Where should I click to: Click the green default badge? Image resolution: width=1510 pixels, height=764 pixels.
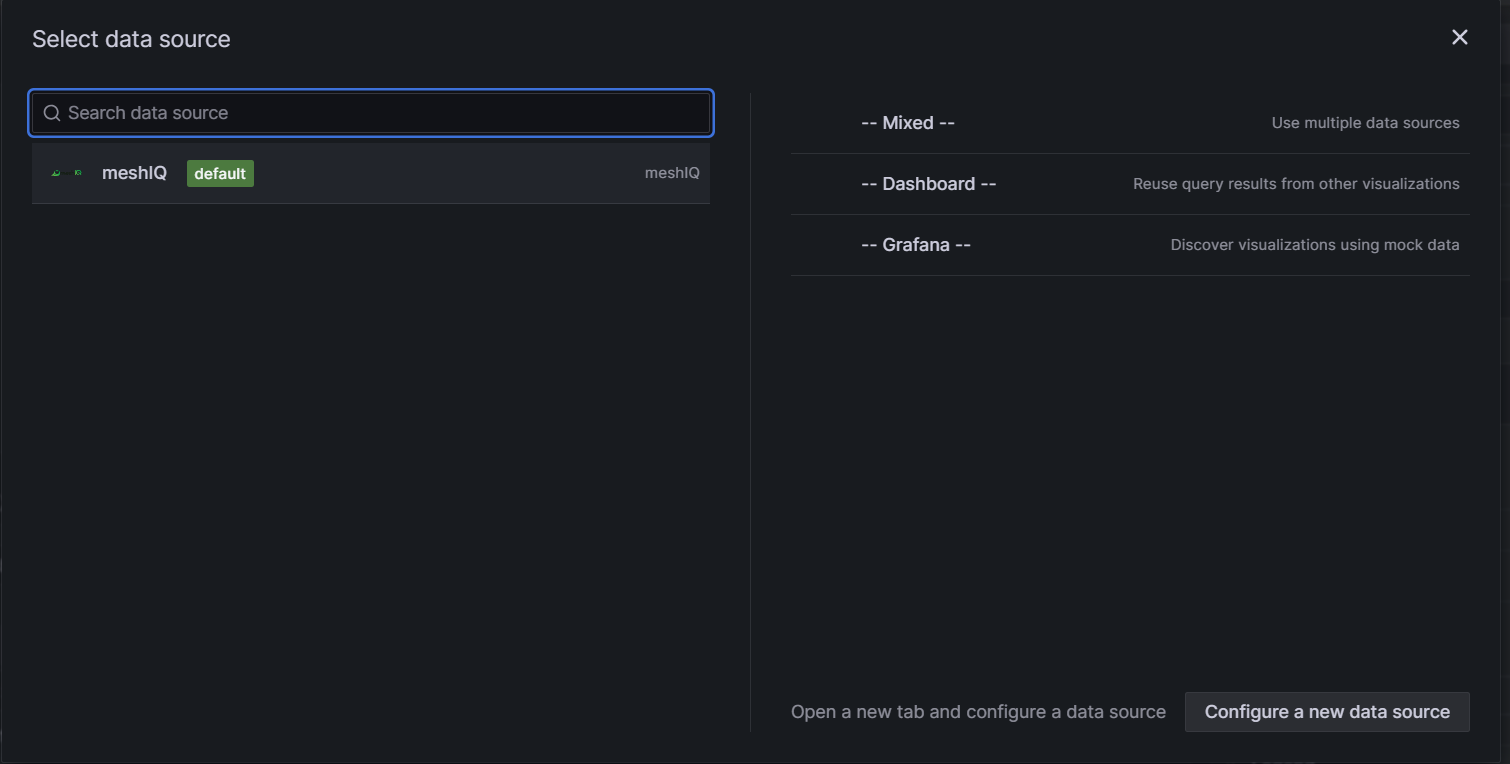220,173
